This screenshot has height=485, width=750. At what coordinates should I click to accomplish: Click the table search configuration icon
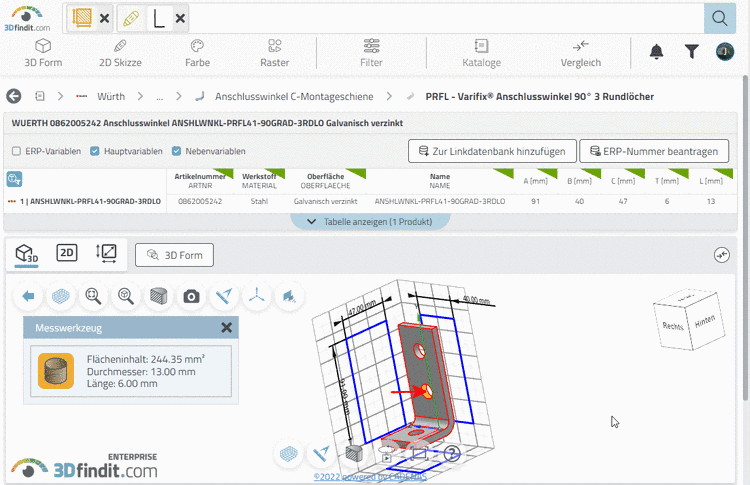coord(14,179)
